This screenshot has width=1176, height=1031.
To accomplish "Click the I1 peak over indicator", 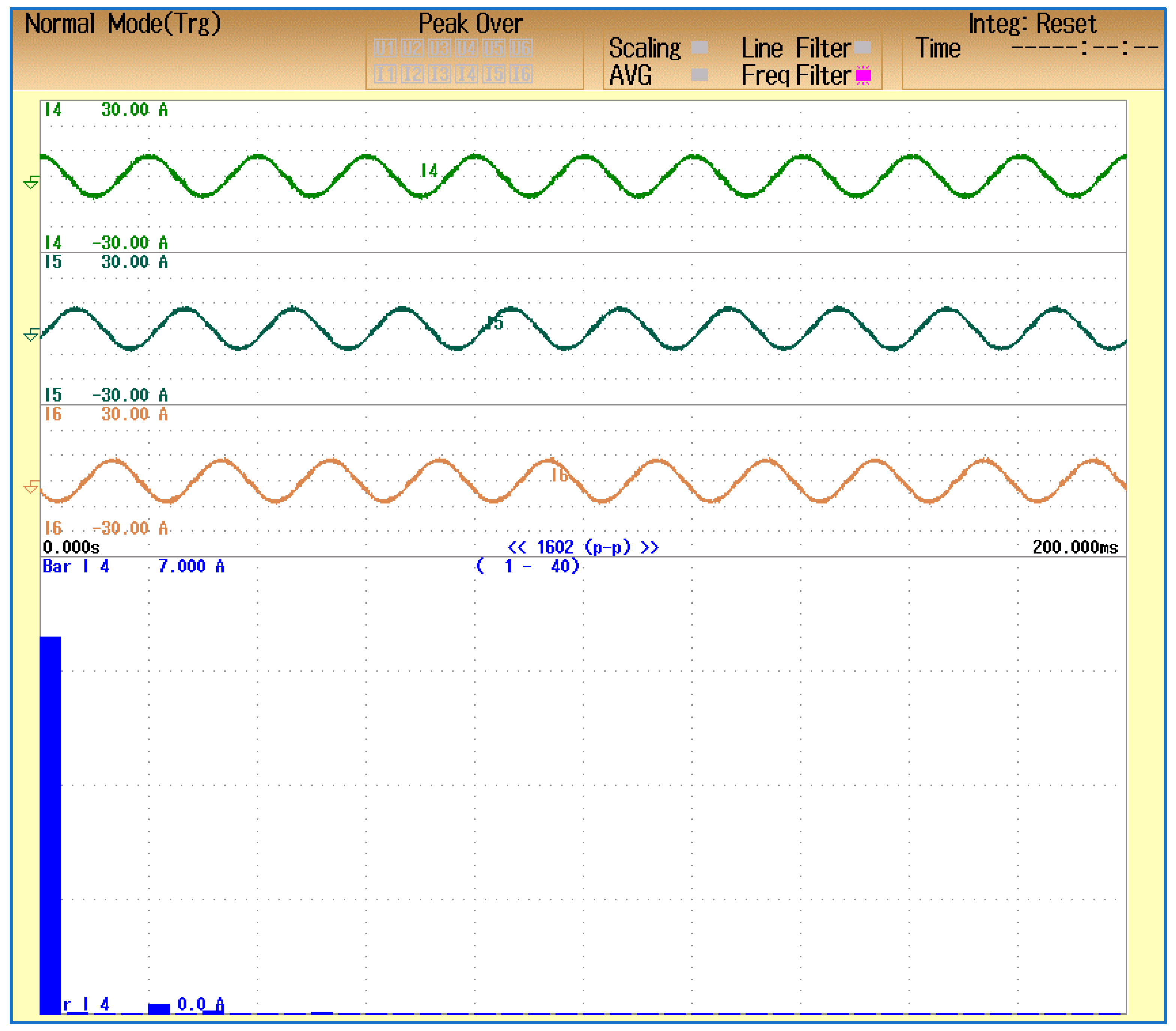I will pyautogui.click(x=385, y=74).
